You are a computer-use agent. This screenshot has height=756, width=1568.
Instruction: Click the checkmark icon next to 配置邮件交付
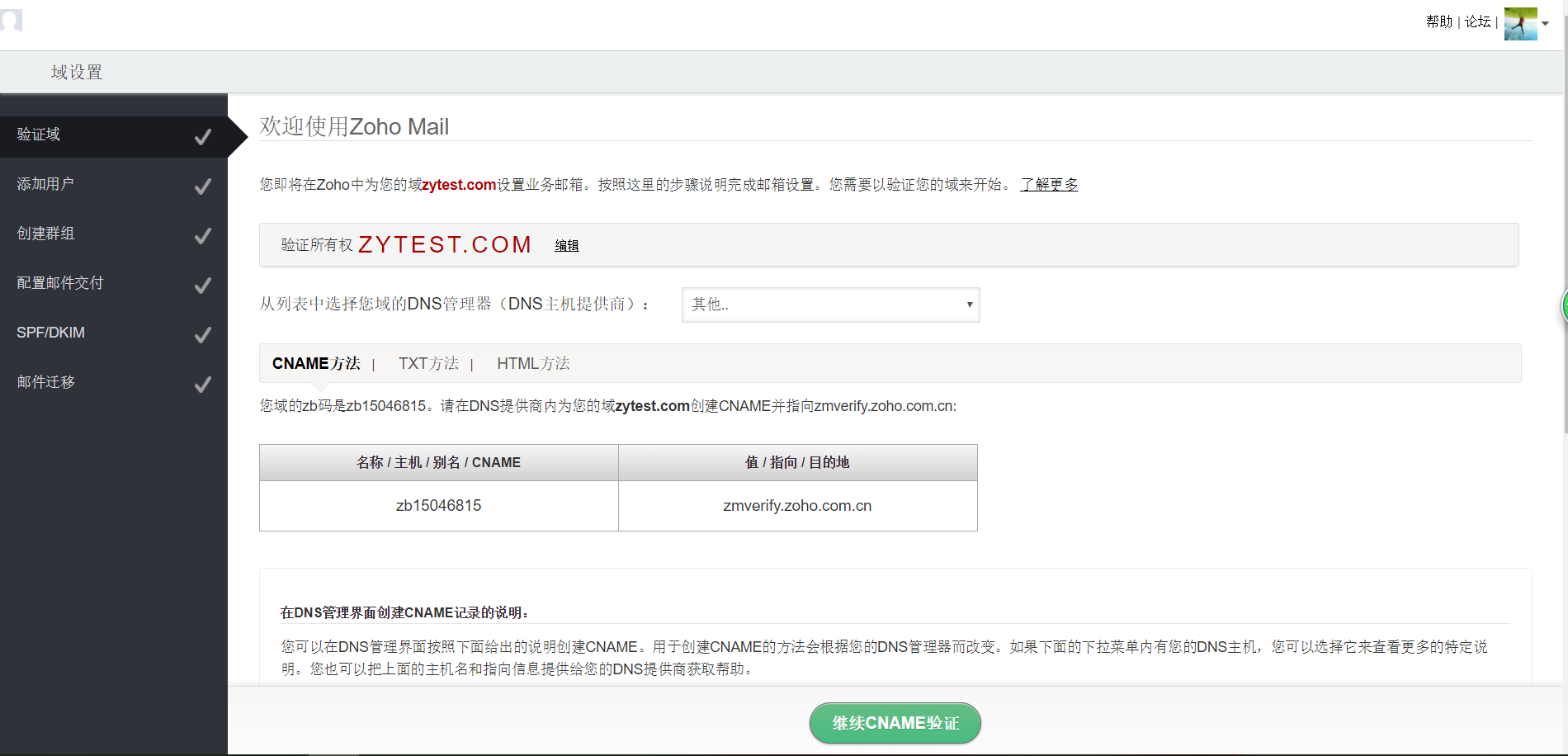click(x=202, y=286)
